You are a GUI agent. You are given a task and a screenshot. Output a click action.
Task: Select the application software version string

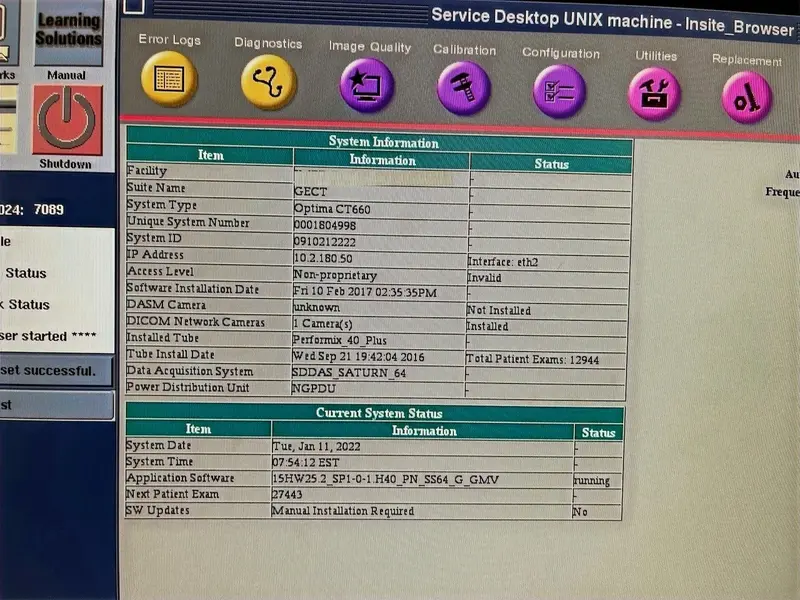tap(385, 479)
